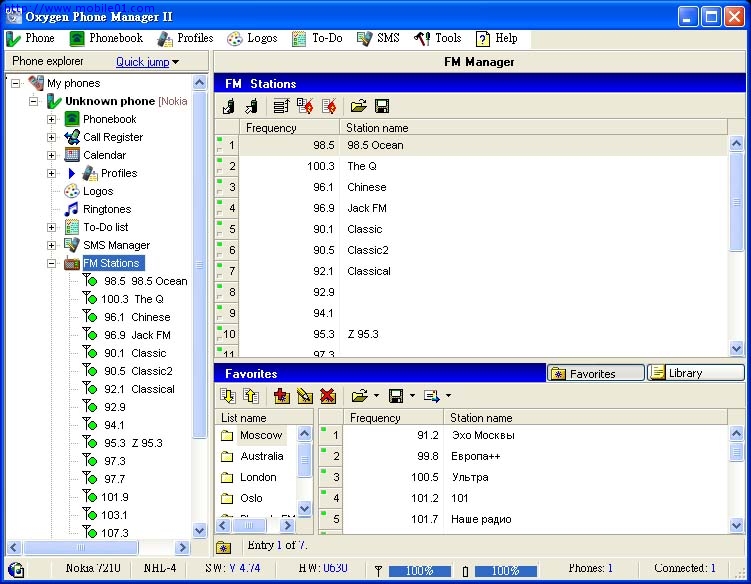Click the FM Stations radio icon in tree
The image size is (751, 584).
[72, 263]
